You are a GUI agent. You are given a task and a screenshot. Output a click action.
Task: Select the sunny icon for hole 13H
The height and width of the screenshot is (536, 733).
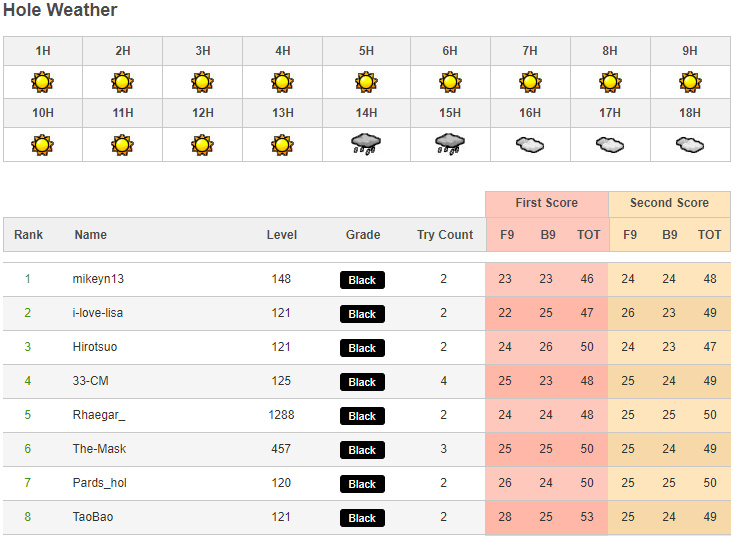point(283,144)
